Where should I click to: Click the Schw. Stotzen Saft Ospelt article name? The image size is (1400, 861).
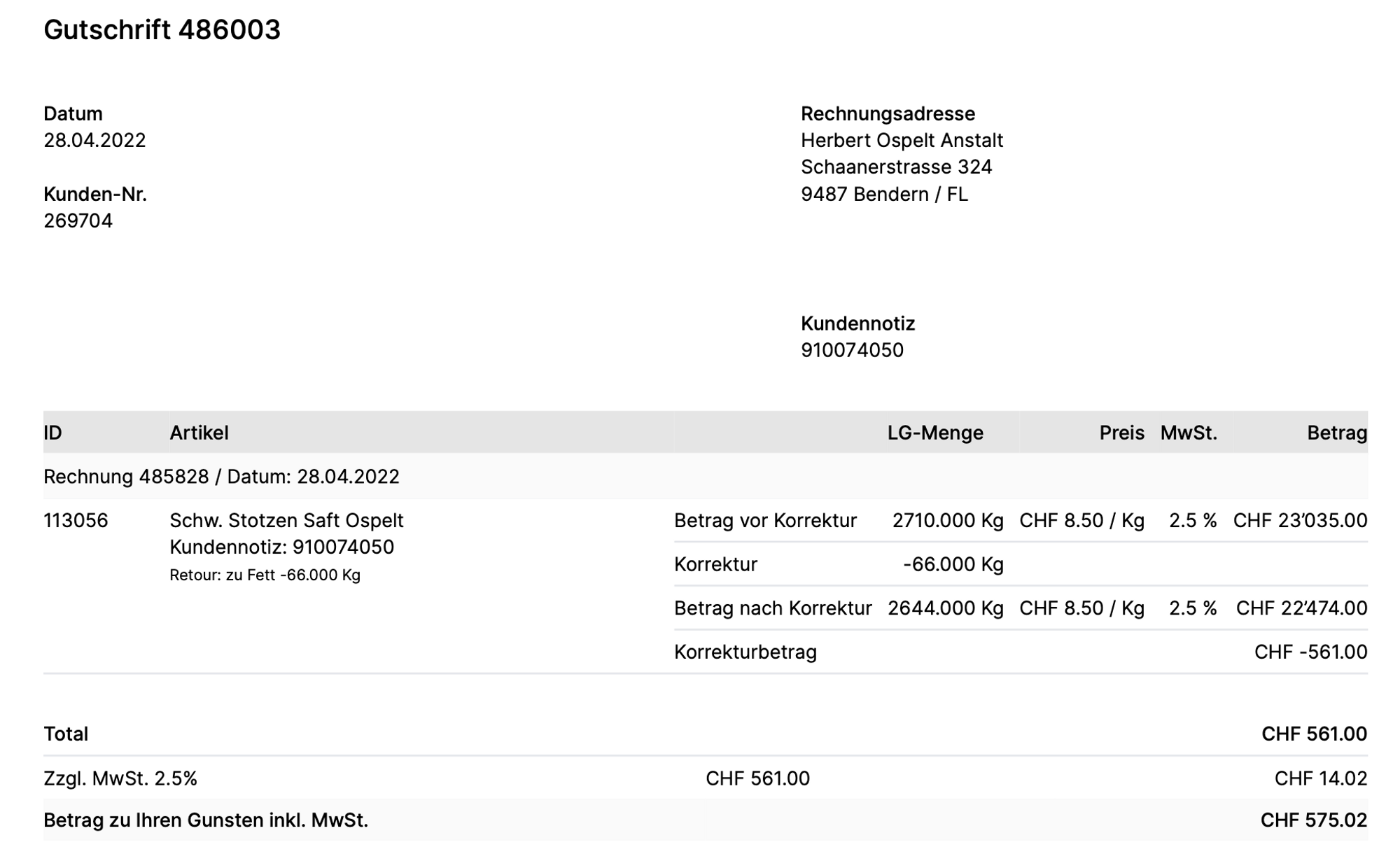click(x=286, y=521)
